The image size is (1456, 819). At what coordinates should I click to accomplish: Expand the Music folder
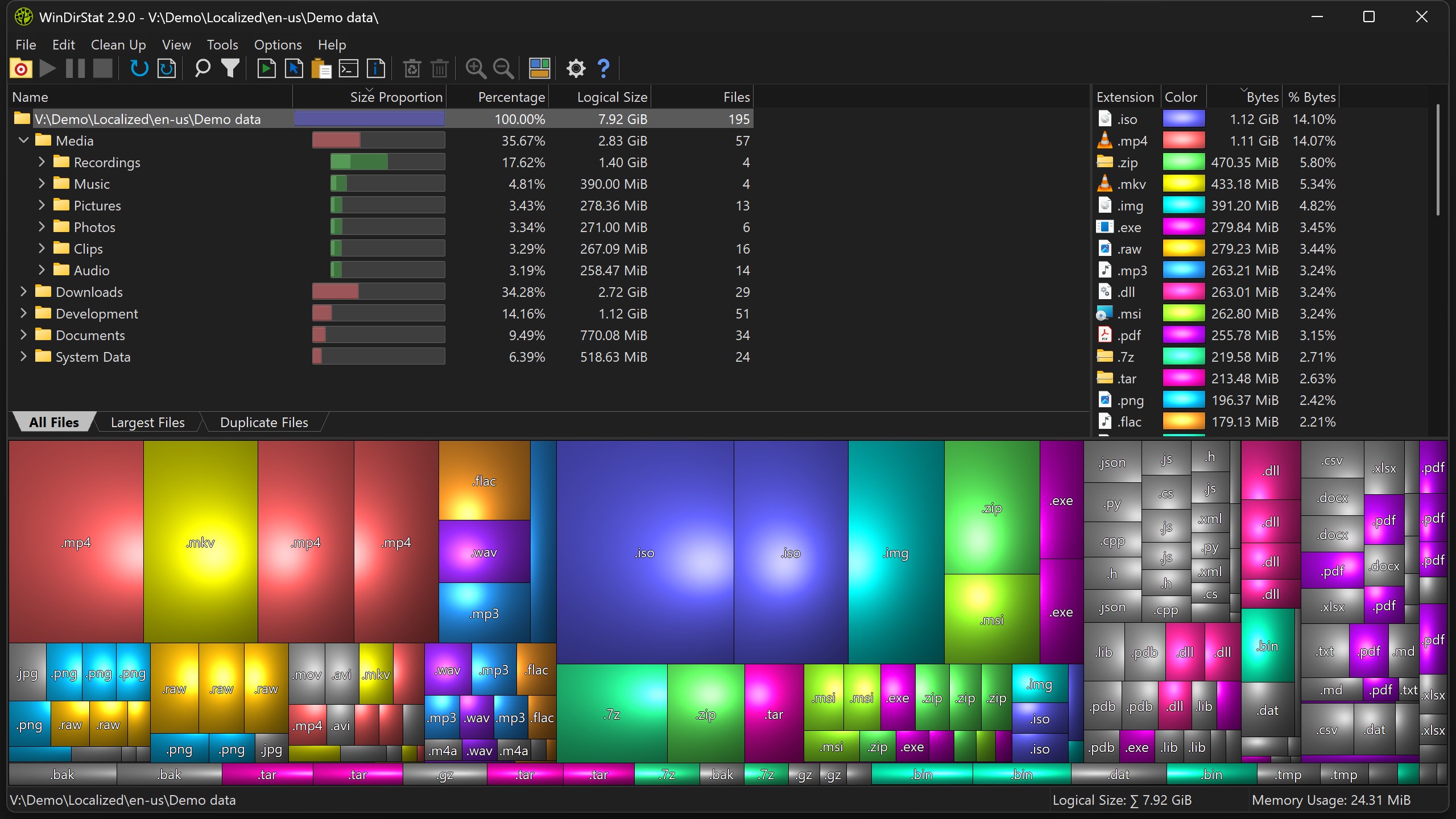pos(42,183)
